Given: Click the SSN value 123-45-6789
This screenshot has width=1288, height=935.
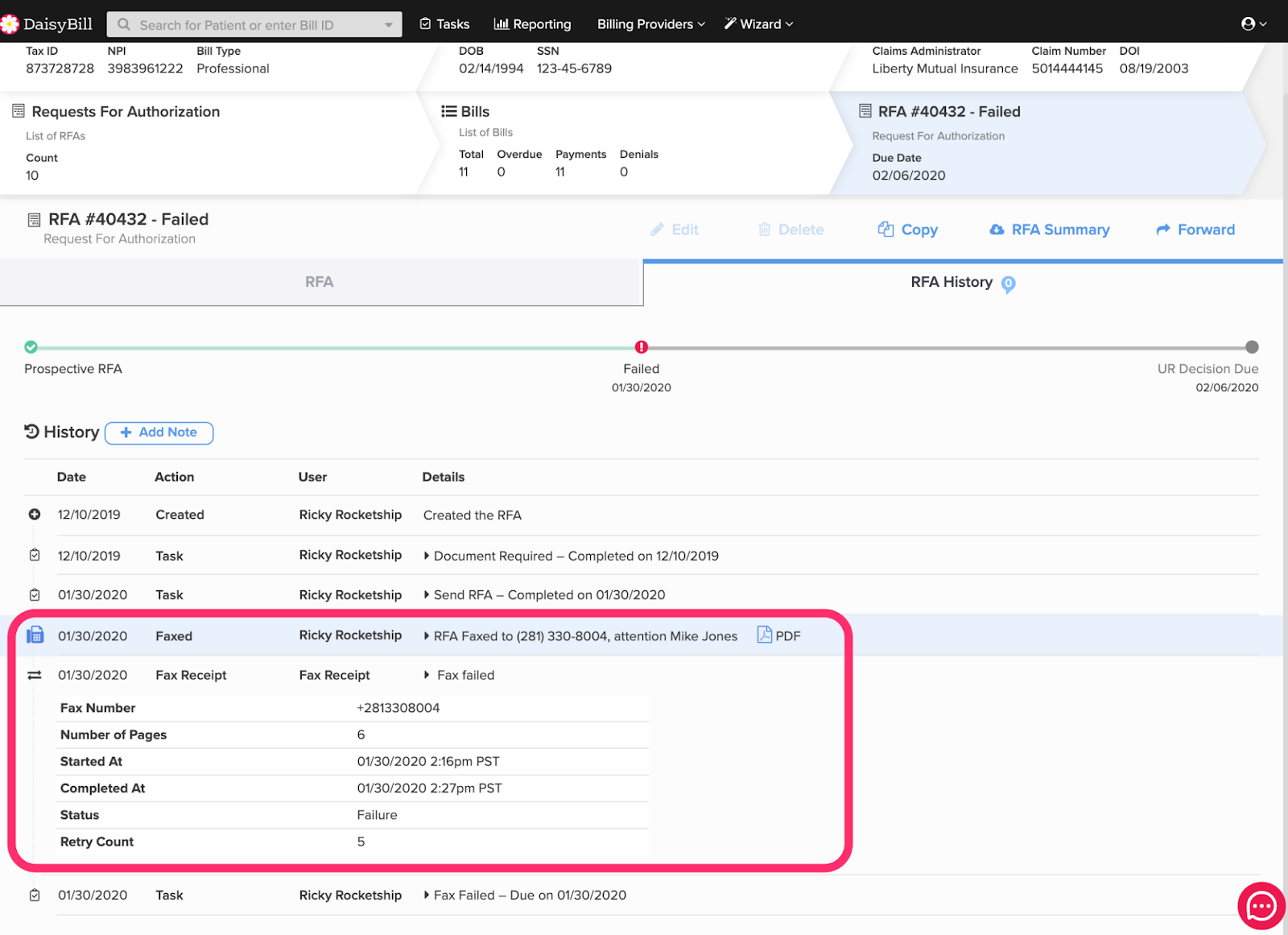Looking at the screenshot, I should (x=574, y=68).
